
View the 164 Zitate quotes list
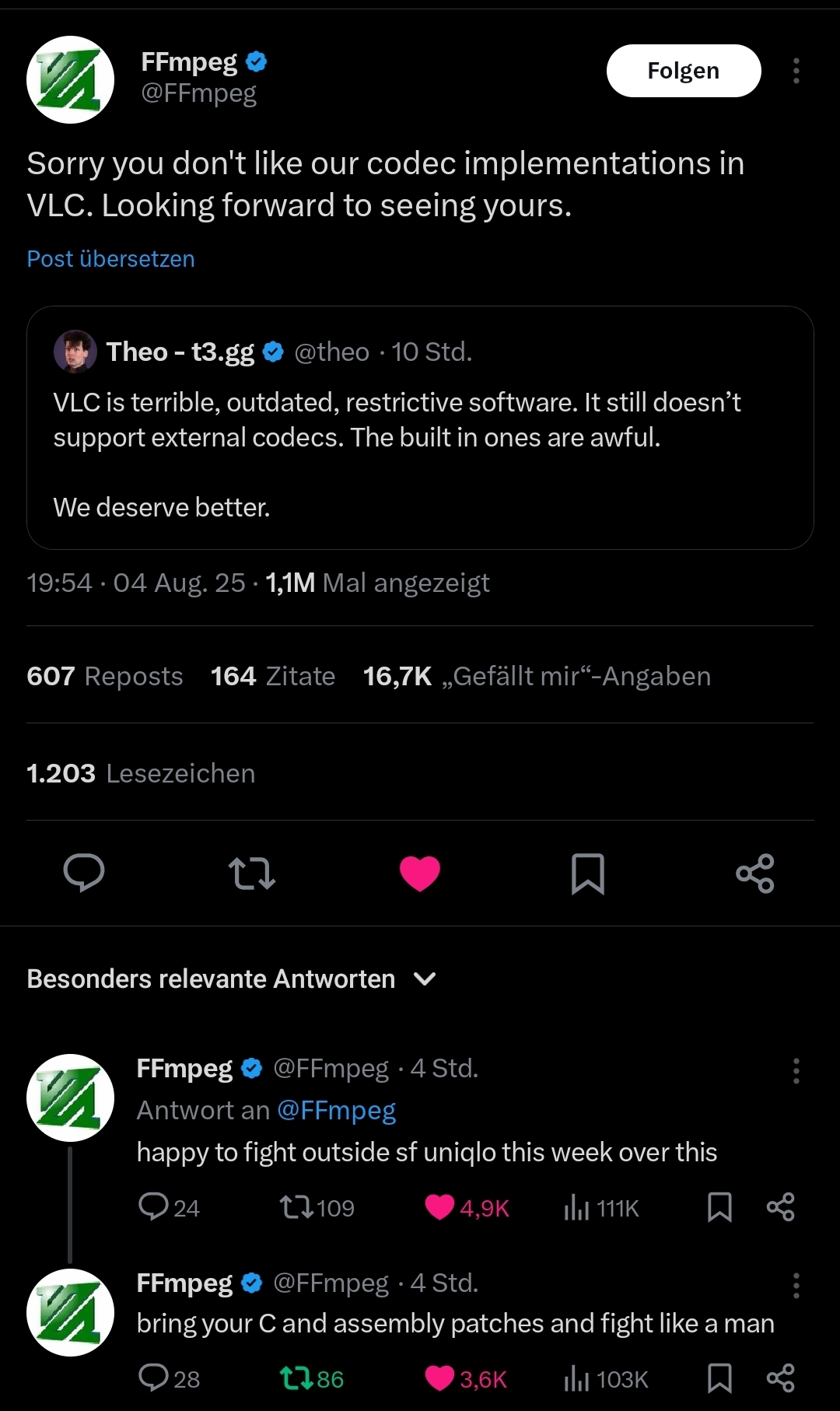[x=273, y=676]
